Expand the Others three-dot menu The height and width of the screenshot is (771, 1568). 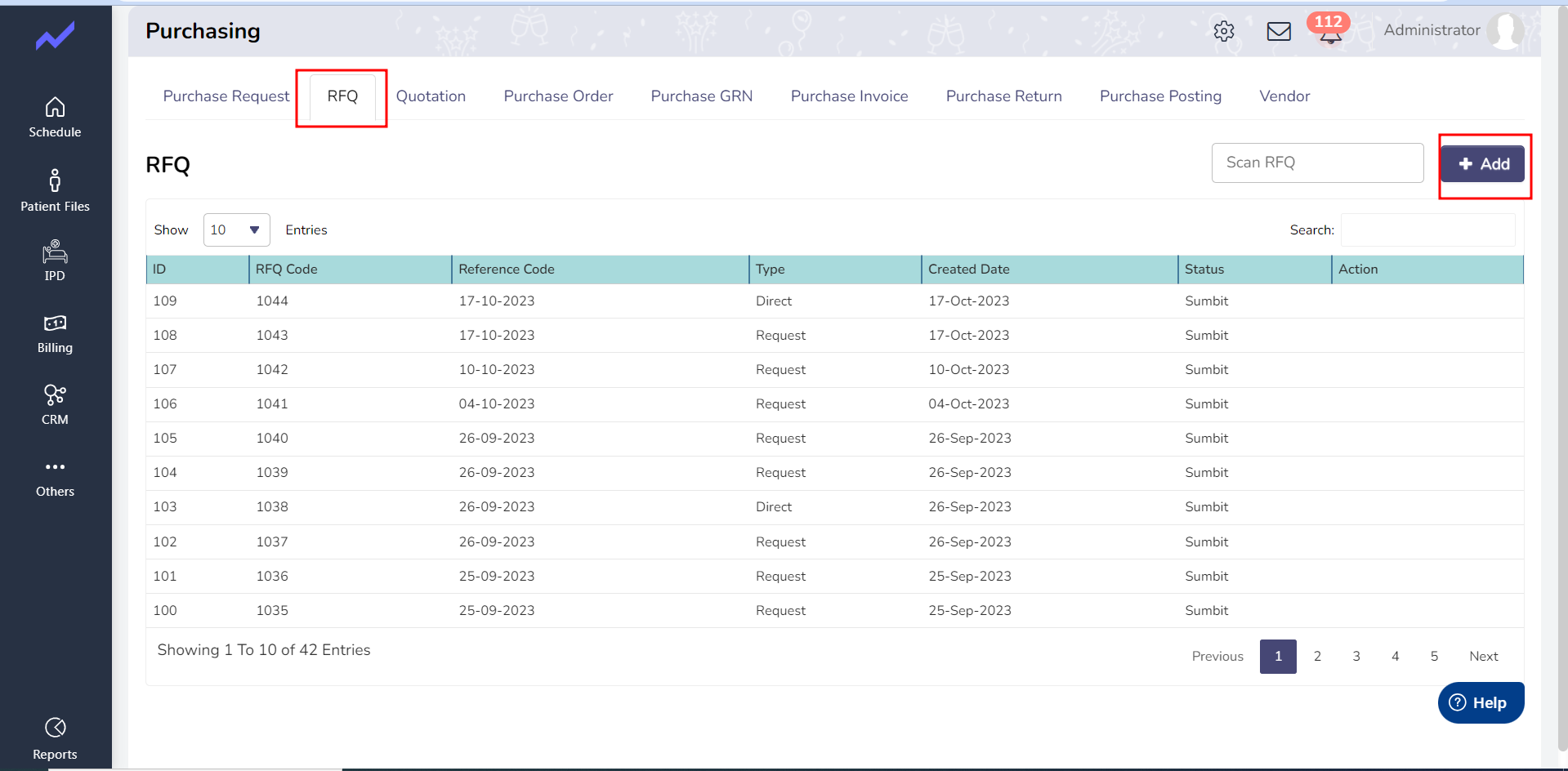[55, 467]
